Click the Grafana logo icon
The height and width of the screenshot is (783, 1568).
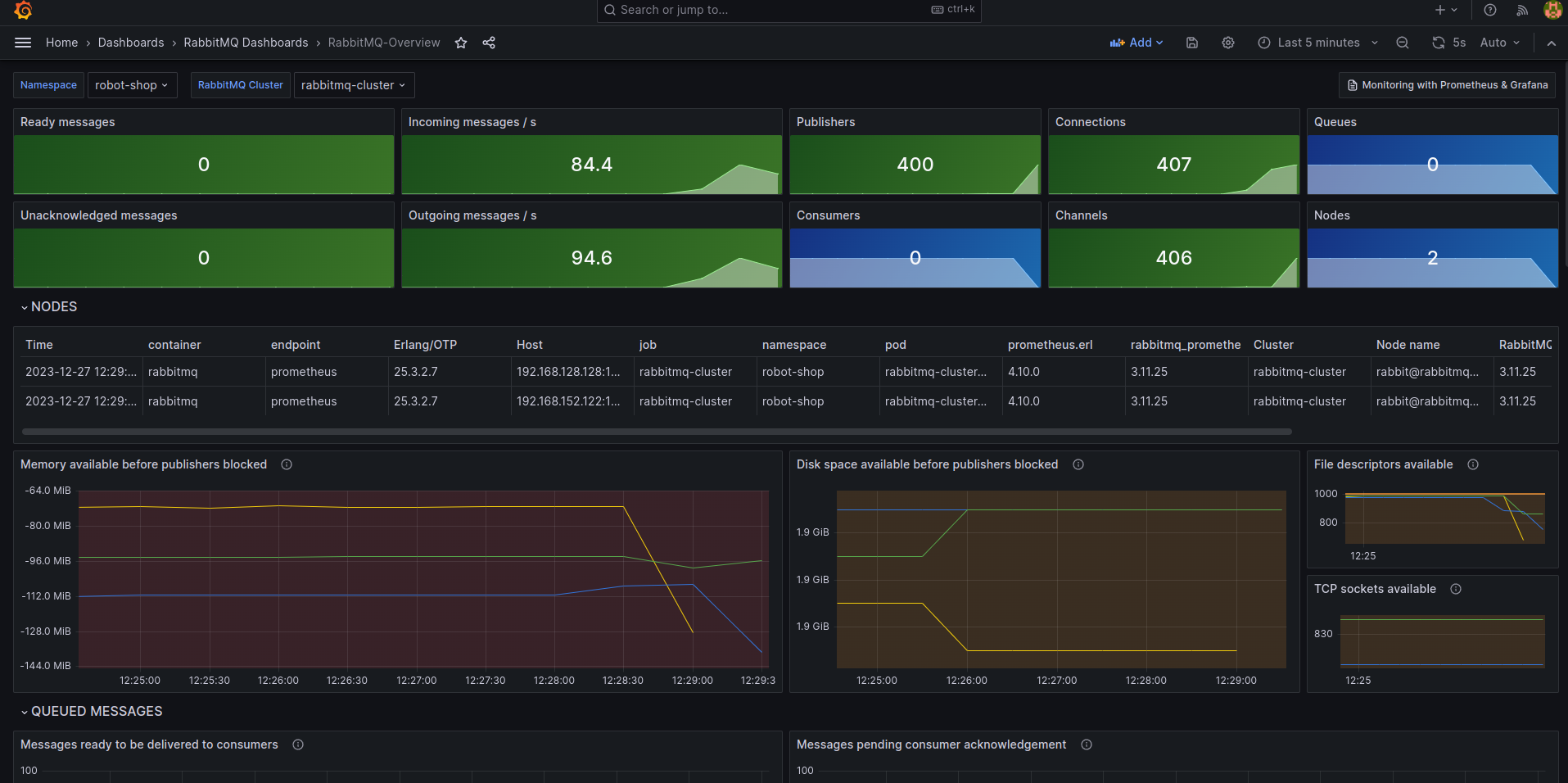click(x=23, y=10)
